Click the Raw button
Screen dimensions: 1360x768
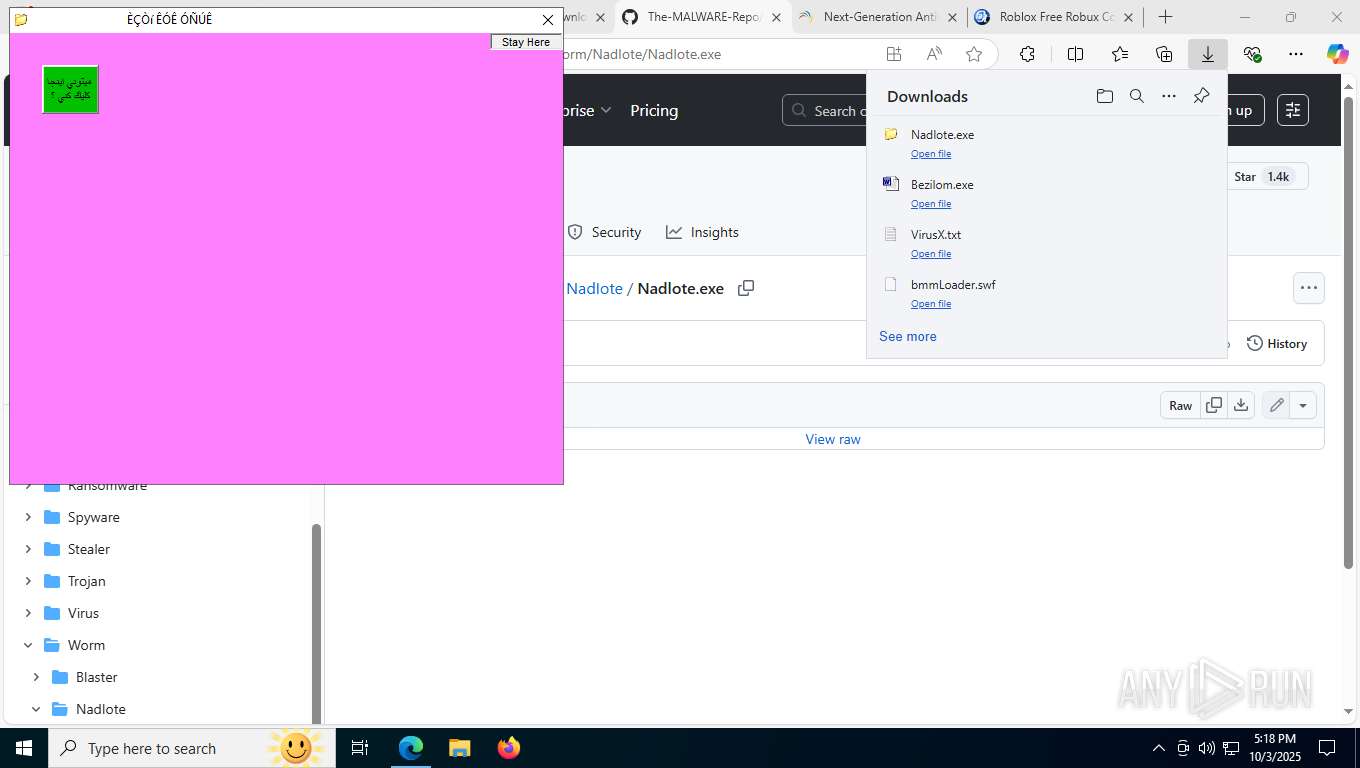pyautogui.click(x=1181, y=405)
